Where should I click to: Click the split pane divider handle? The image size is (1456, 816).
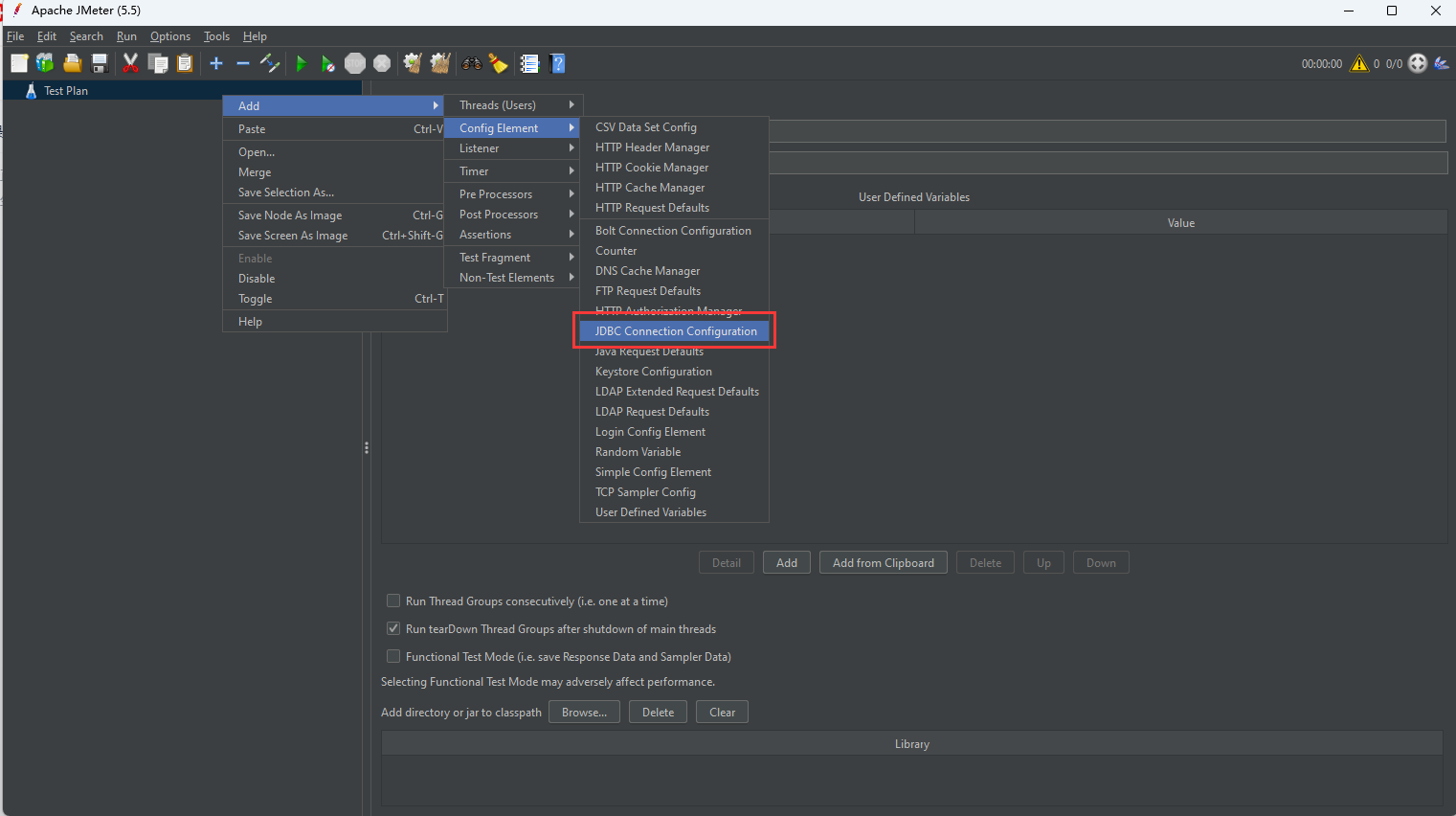point(367,447)
